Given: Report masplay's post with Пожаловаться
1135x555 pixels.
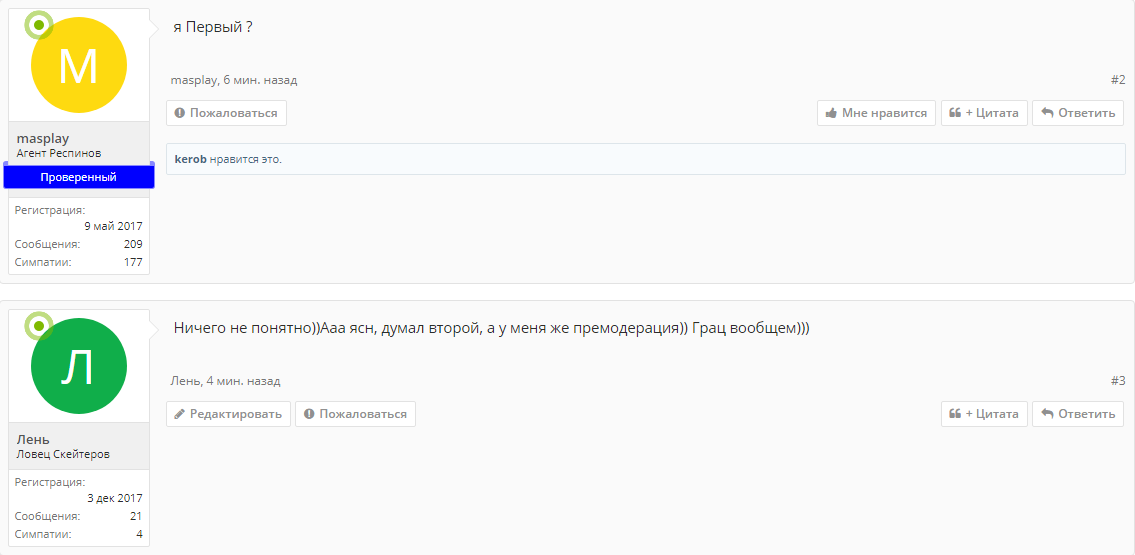Looking at the screenshot, I should (x=226, y=113).
